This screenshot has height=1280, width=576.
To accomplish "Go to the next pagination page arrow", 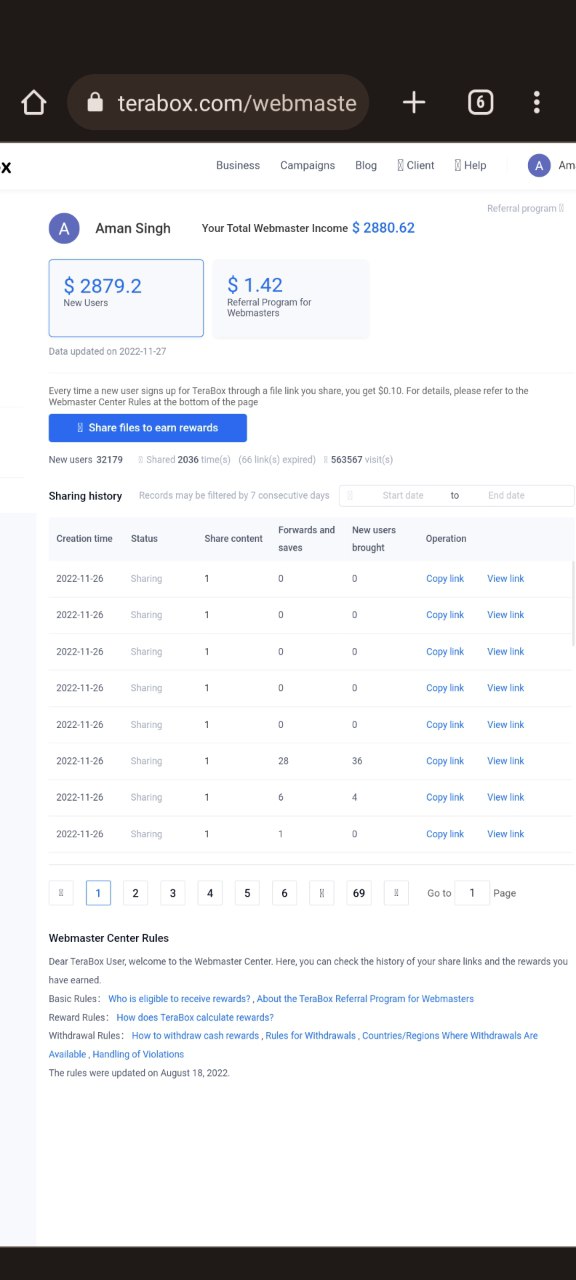I will [x=396, y=893].
